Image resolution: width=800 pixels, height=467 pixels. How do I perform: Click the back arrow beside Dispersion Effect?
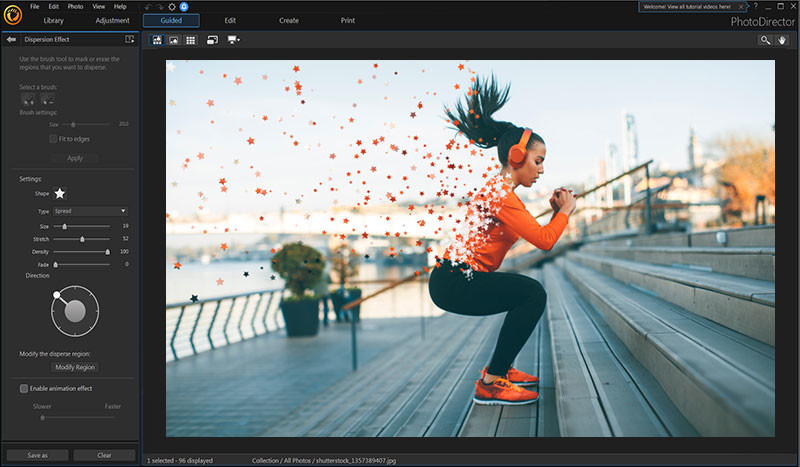[11, 39]
